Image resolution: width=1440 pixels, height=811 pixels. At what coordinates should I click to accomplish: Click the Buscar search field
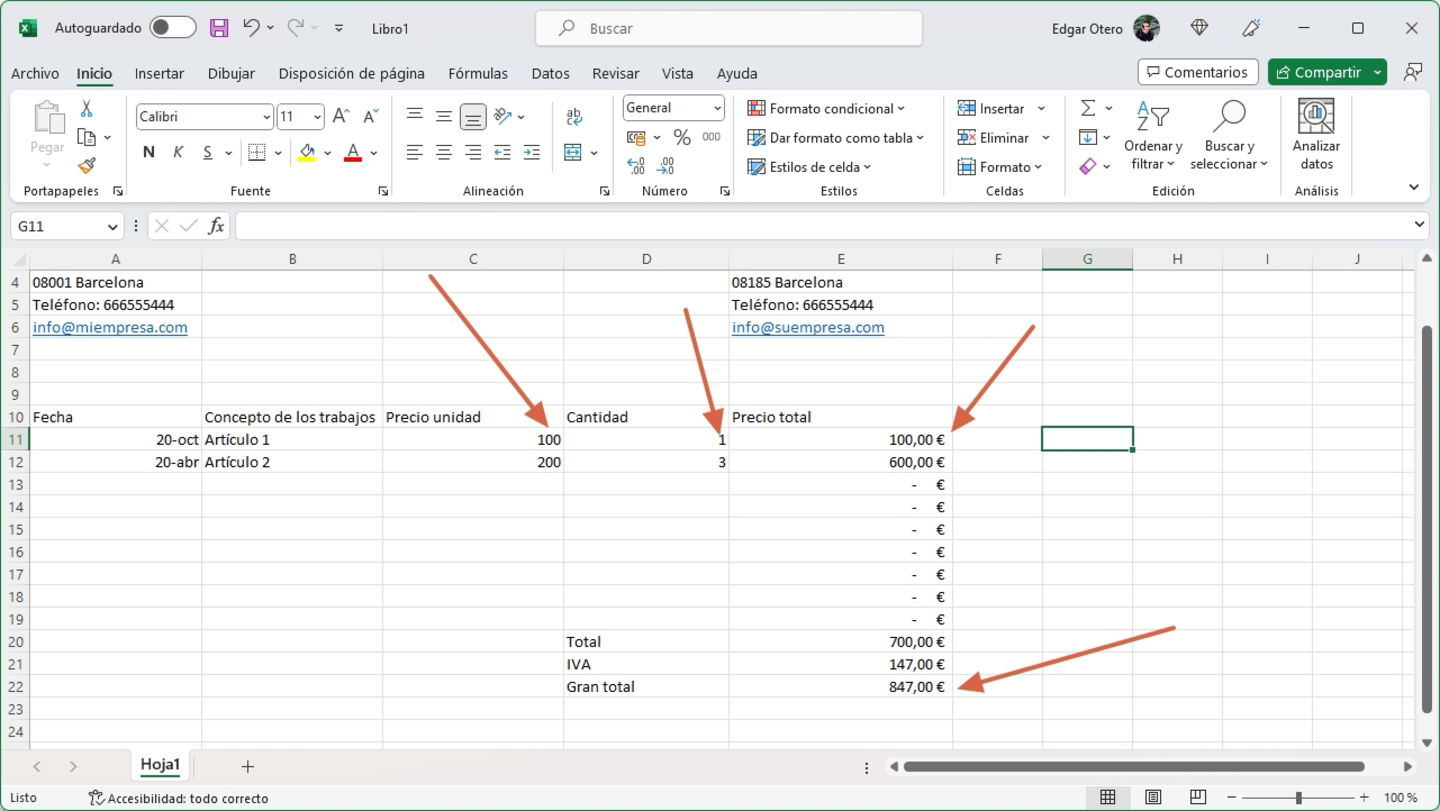(728, 29)
